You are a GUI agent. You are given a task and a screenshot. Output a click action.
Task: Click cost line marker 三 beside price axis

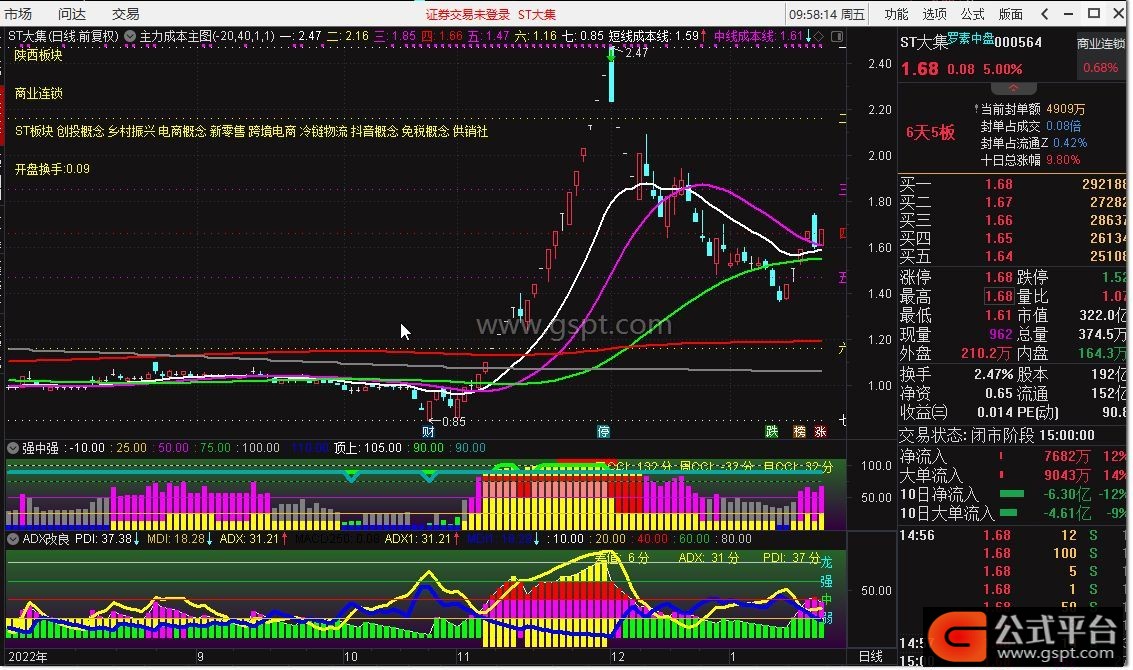pyautogui.click(x=842, y=189)
